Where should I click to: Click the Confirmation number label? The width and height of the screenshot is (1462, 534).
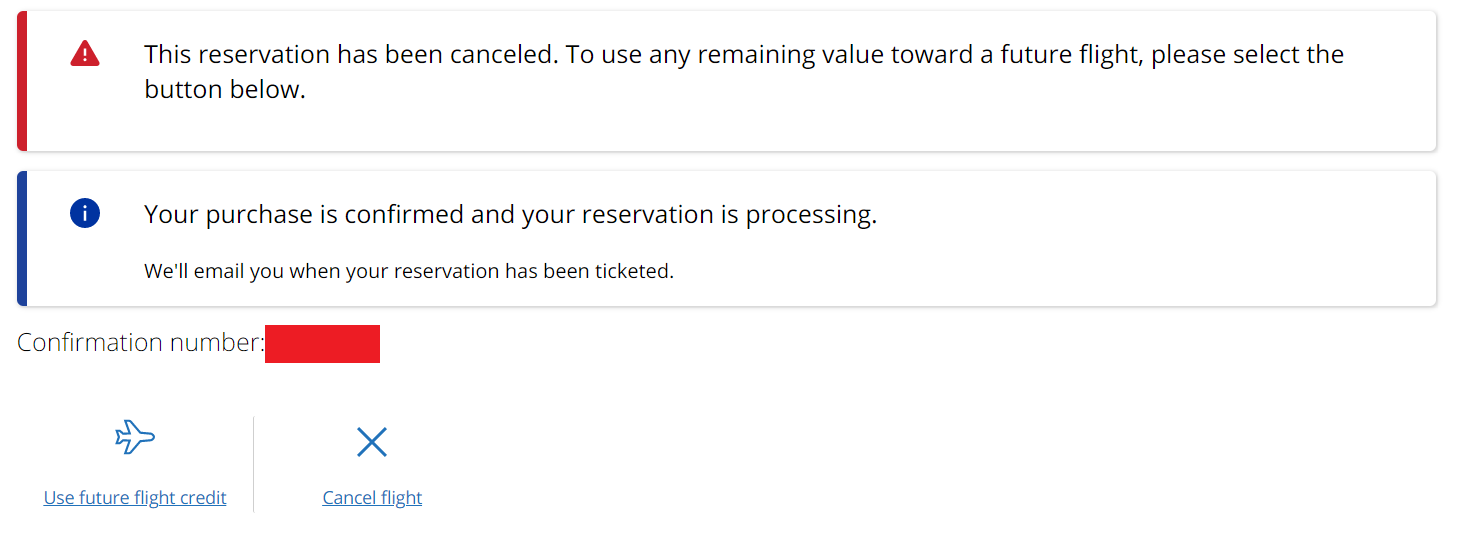point(141,342)
